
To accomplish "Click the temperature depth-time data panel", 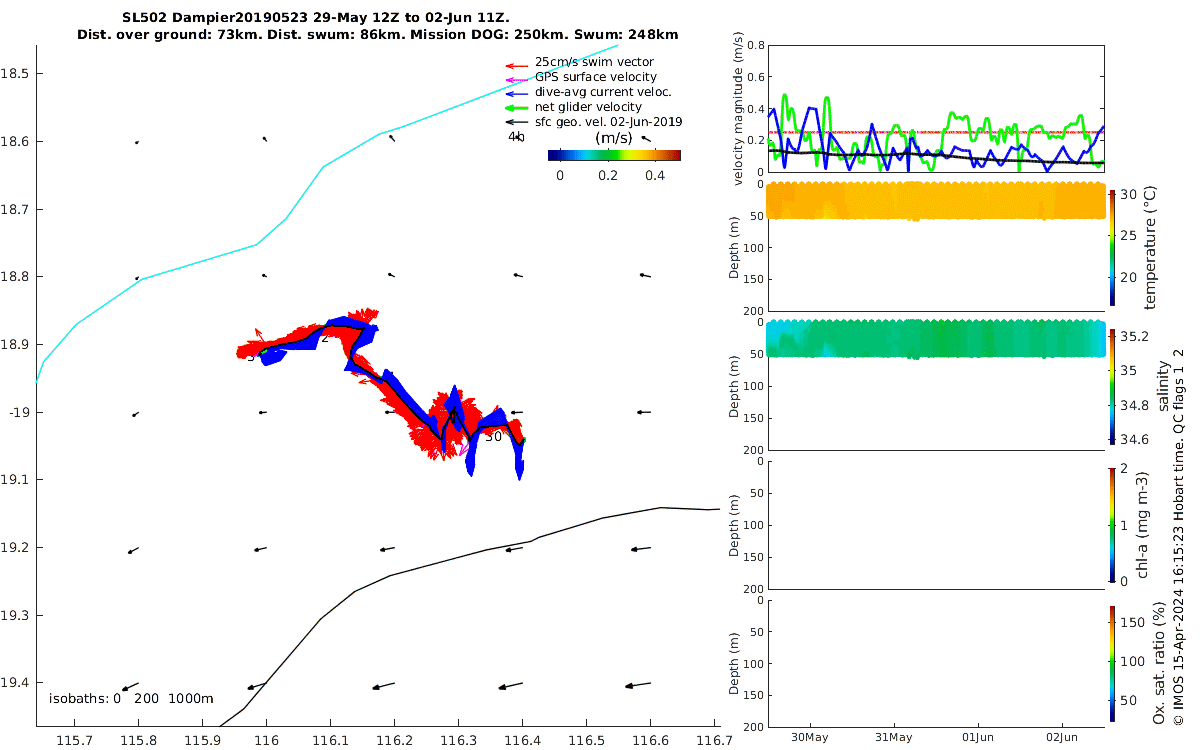I will [936, 202].
